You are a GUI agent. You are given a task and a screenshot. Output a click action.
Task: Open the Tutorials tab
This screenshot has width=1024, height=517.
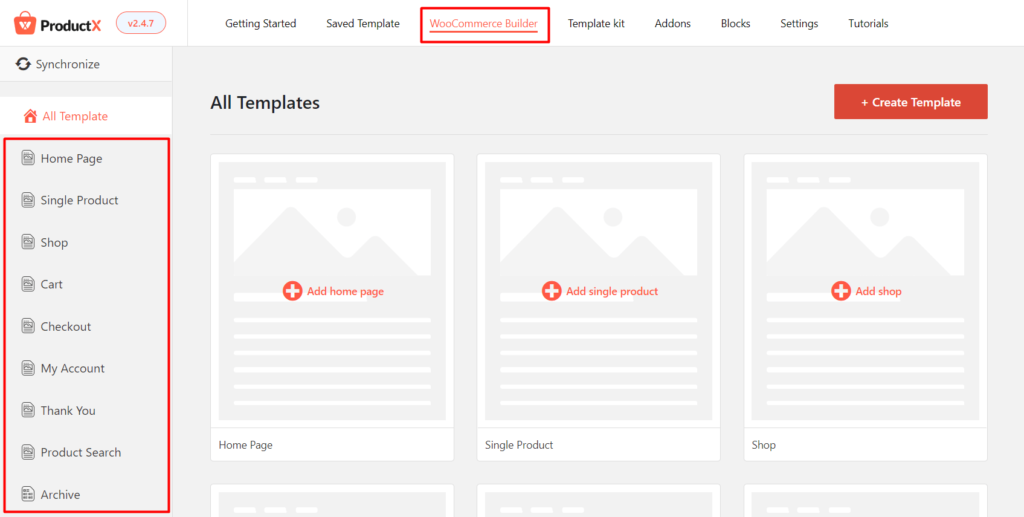[x=868, y=24]
